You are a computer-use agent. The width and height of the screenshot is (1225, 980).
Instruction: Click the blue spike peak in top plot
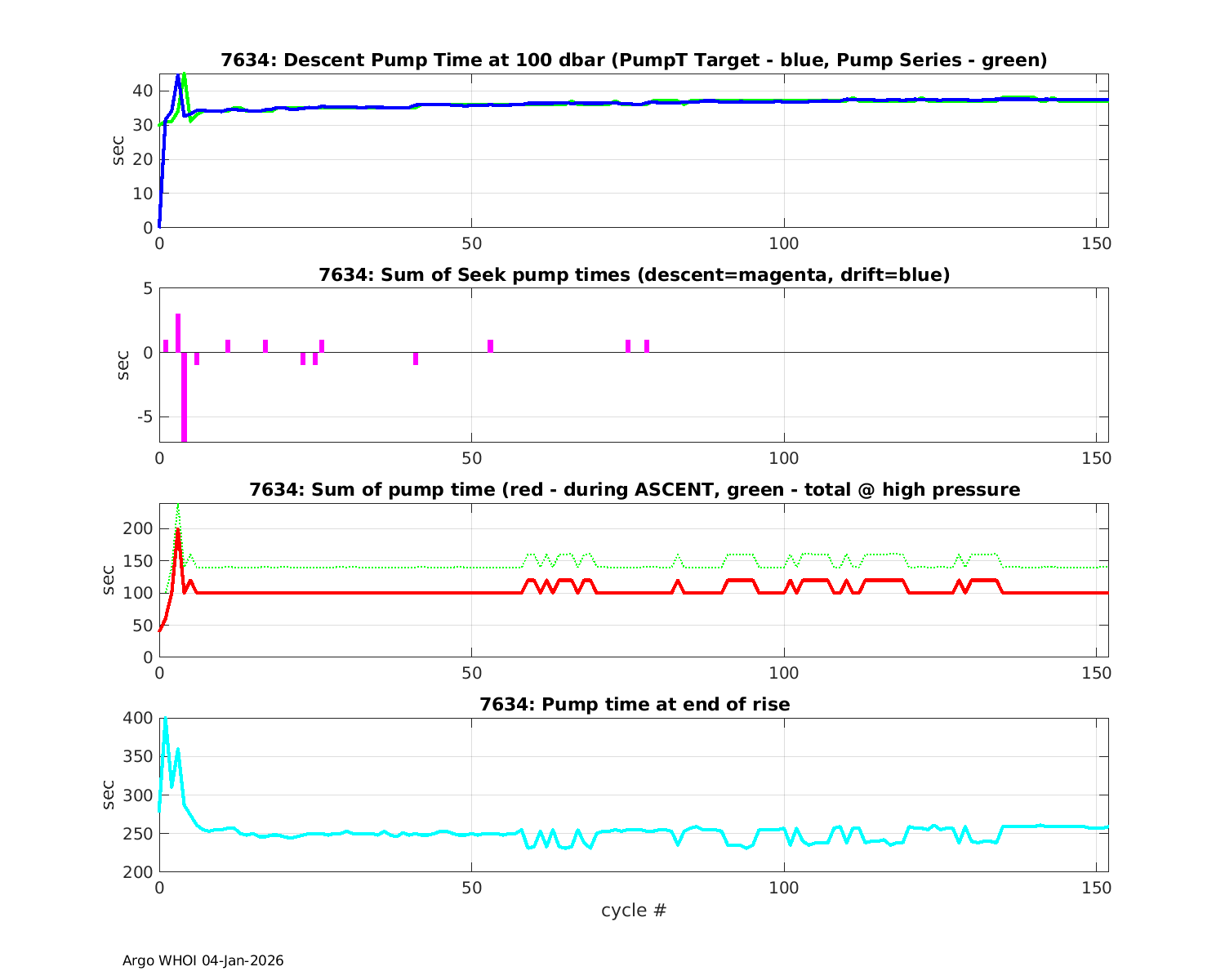(x=177, y=76)
